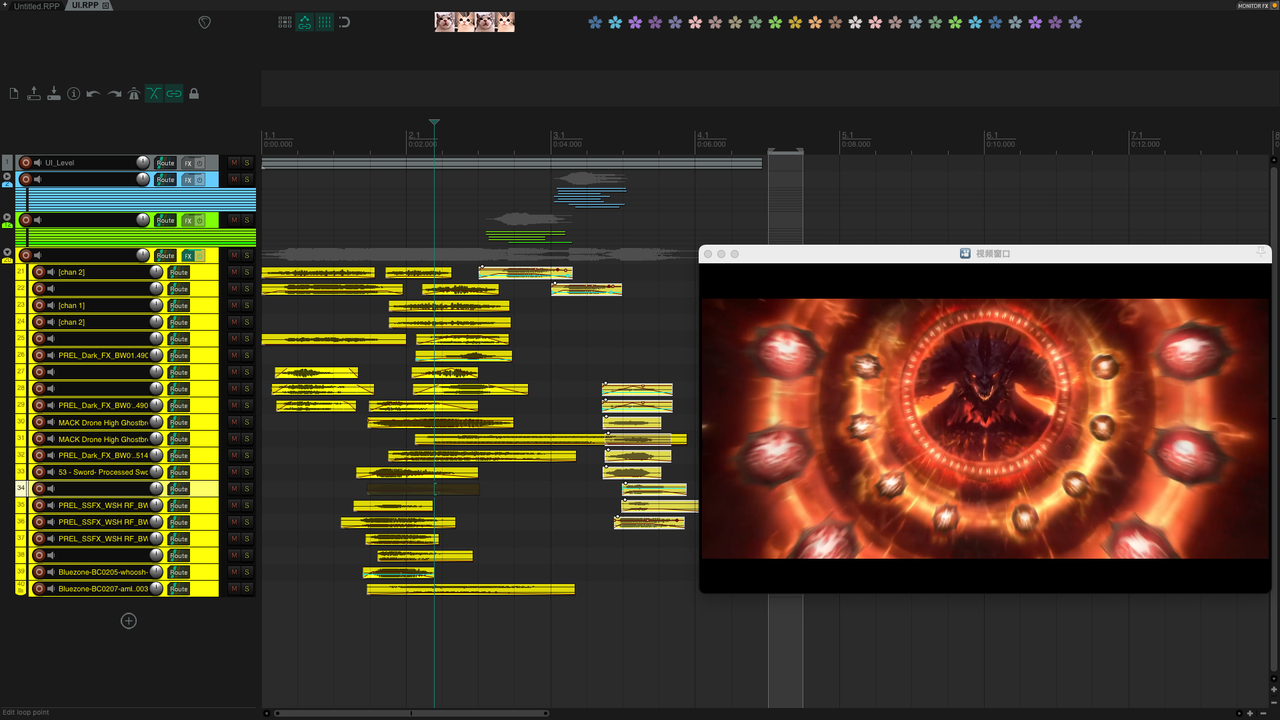Mute track 30 MACK Drone High
Viewport: 1280px width, 720px height.
point(234,422)
